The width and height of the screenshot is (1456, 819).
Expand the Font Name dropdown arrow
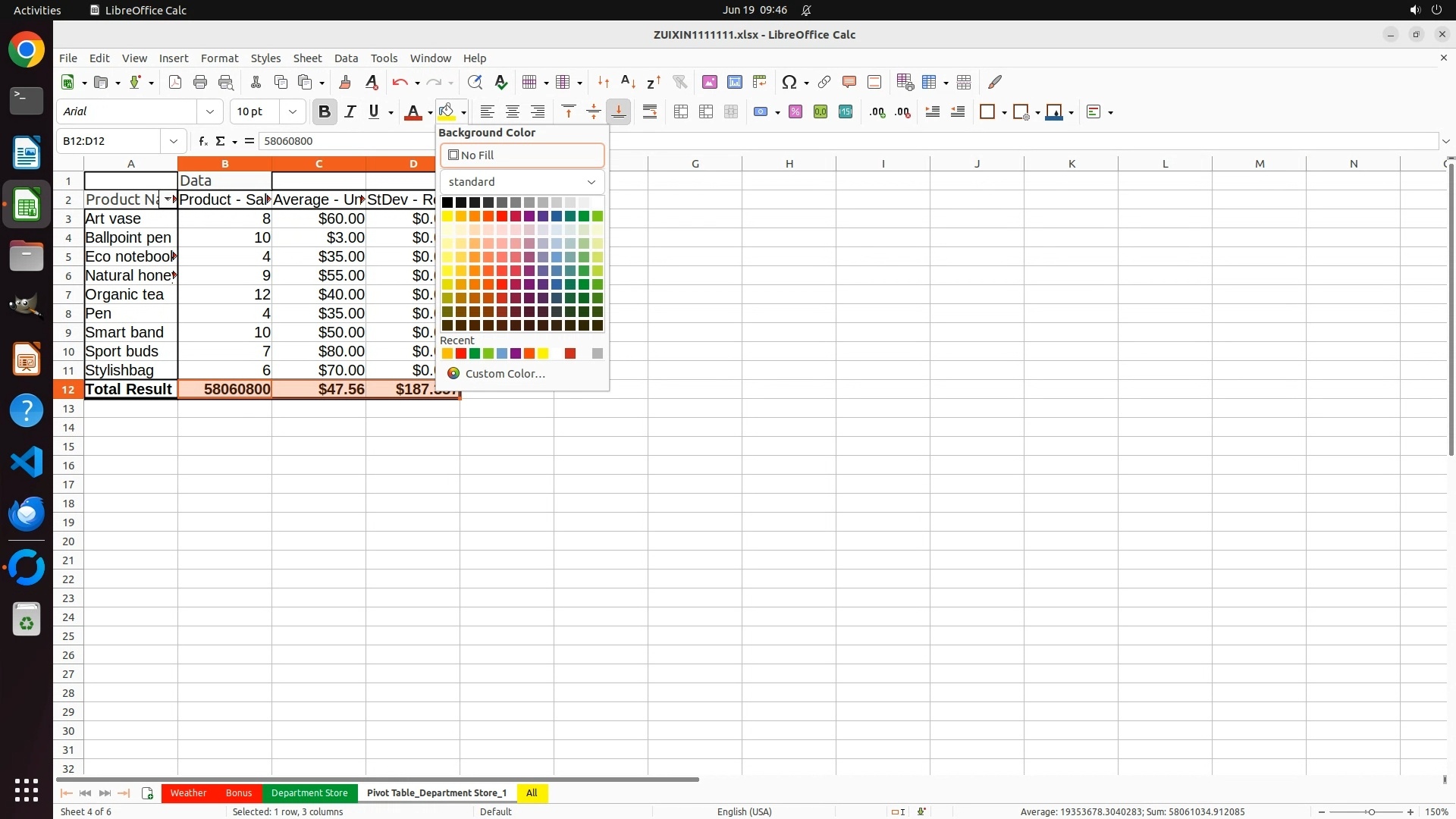210,112
